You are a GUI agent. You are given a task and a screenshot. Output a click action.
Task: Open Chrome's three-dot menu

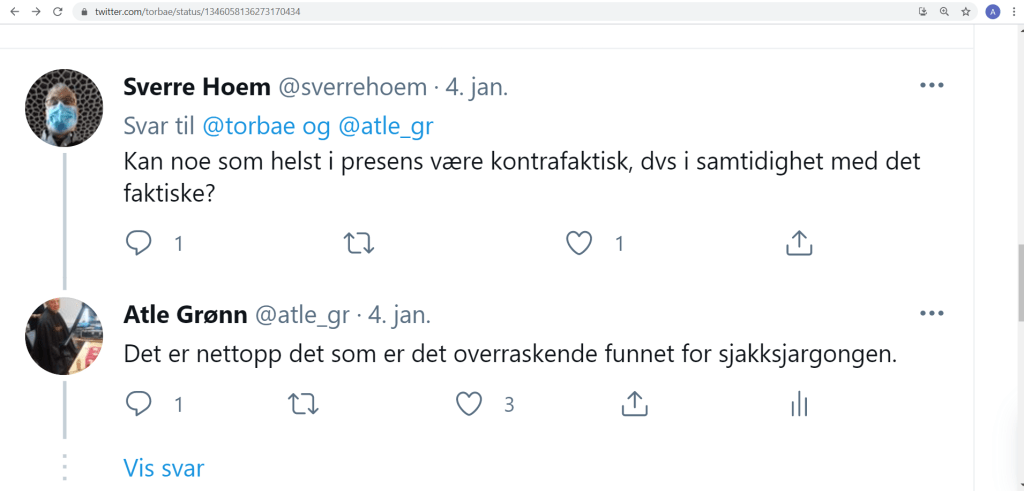click(1013, 12)
